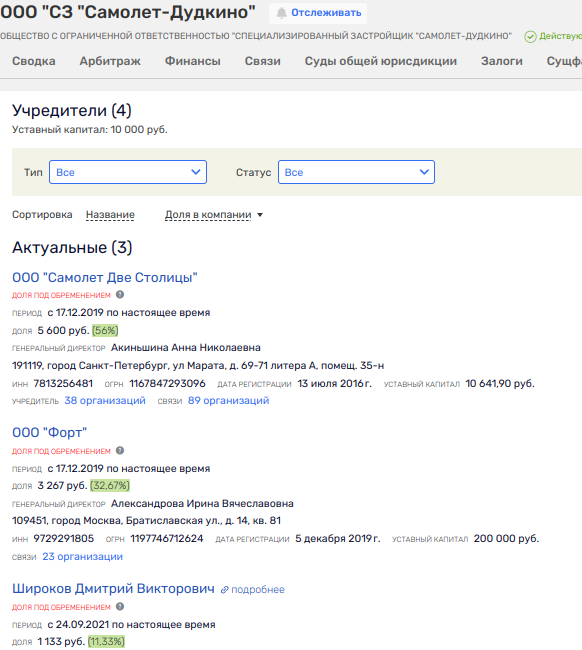Click the Отслеживать tracking button
This screenshot has width=582, height=650.
coord(318,13)
